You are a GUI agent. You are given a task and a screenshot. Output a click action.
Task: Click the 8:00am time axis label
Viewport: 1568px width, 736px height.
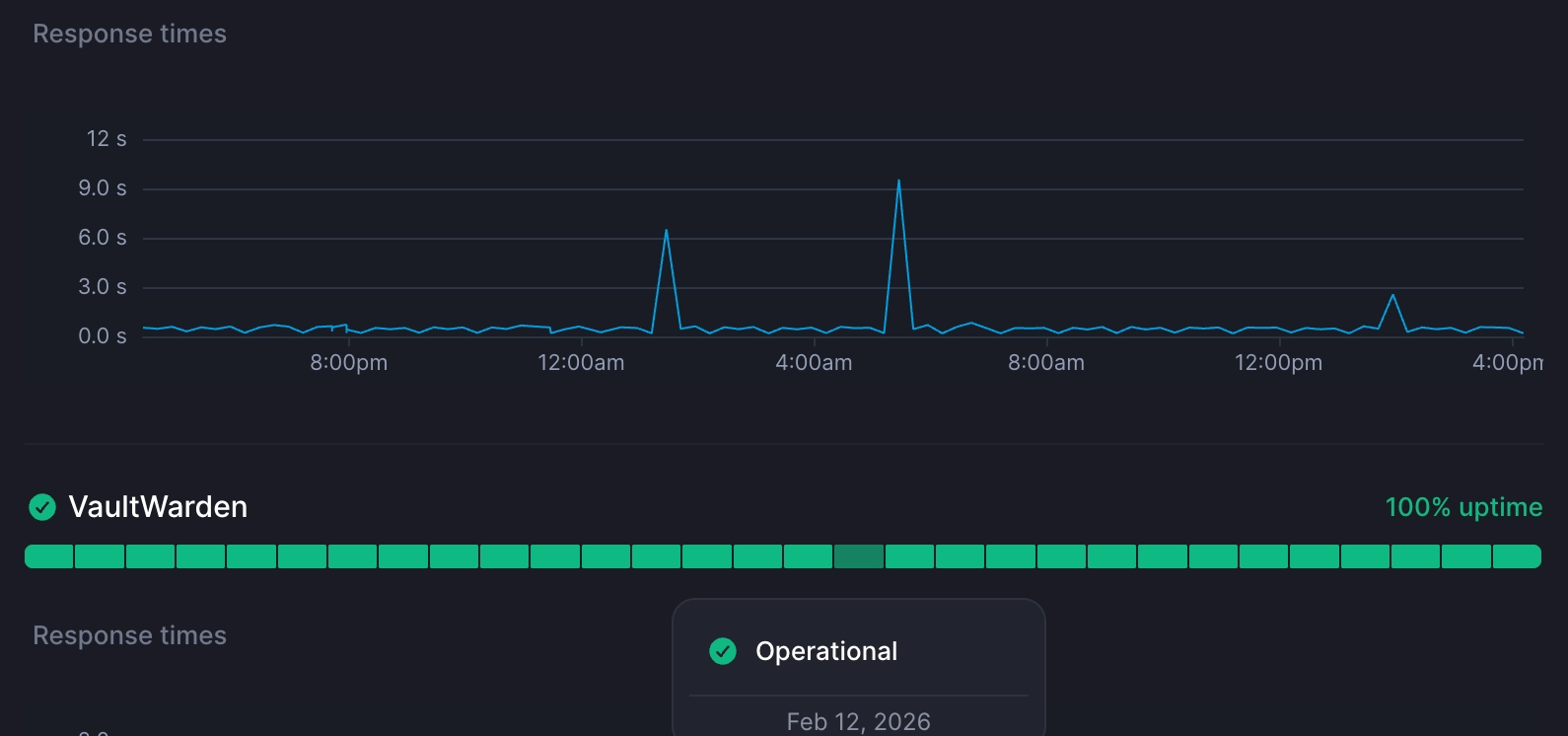(1046, 363)
